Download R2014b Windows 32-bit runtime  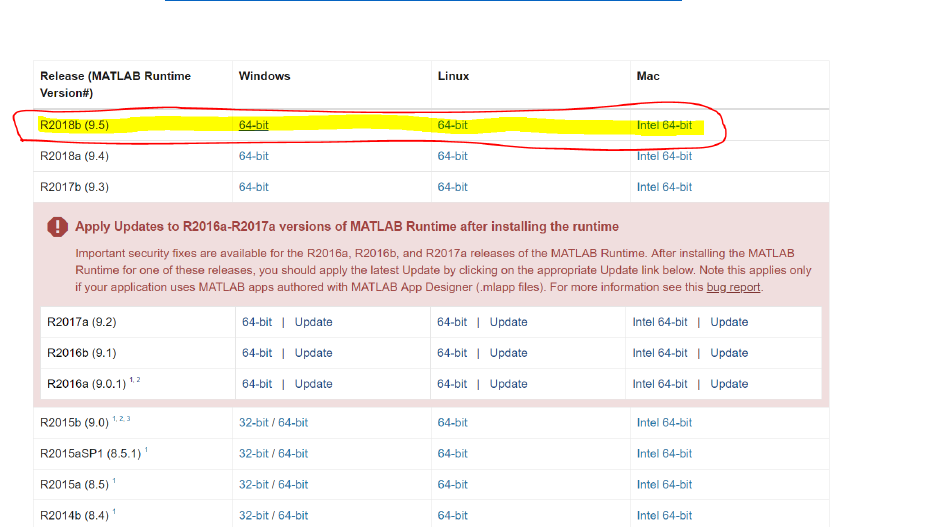point(253,516)
